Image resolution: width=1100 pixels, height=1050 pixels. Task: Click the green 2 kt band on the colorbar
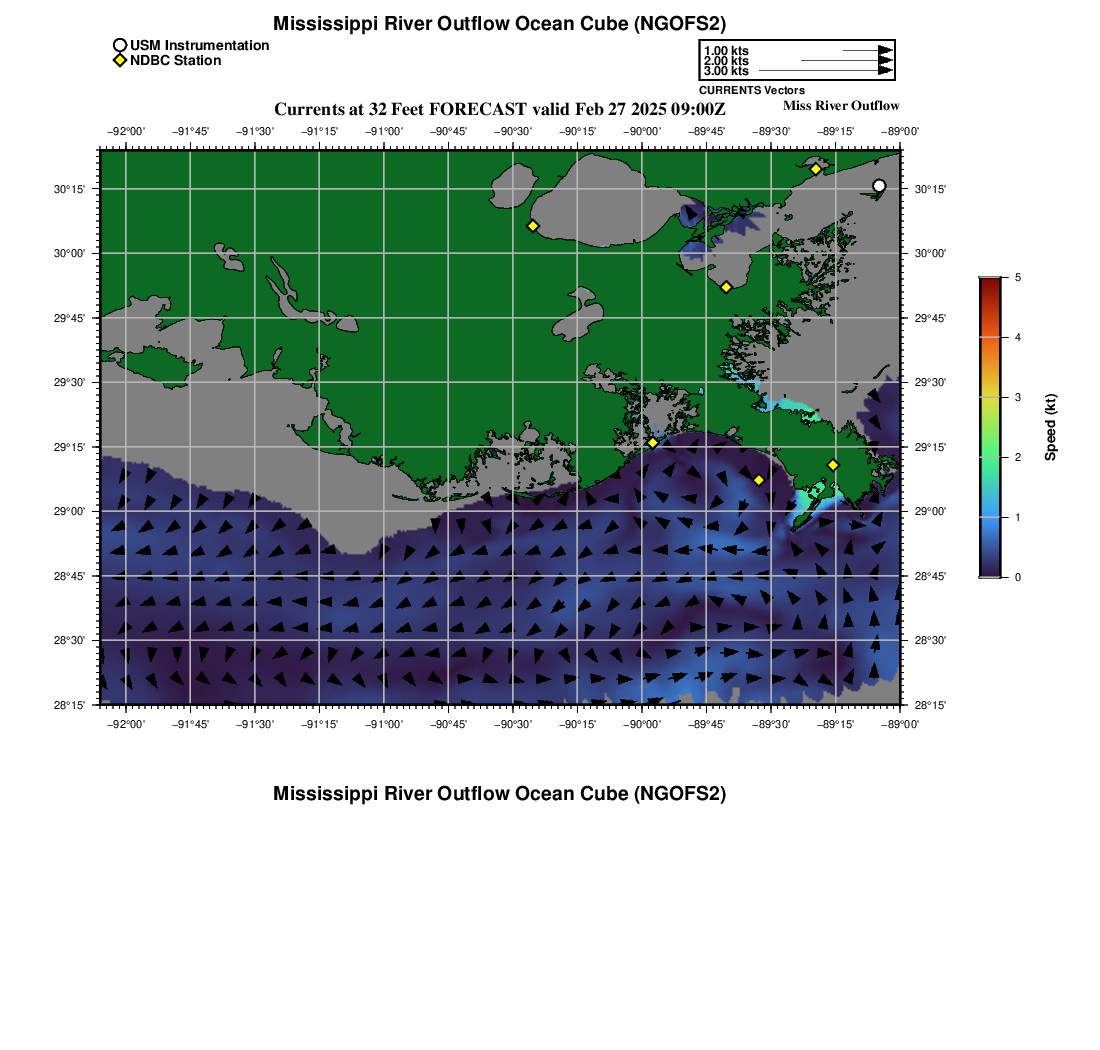(989, 457)
